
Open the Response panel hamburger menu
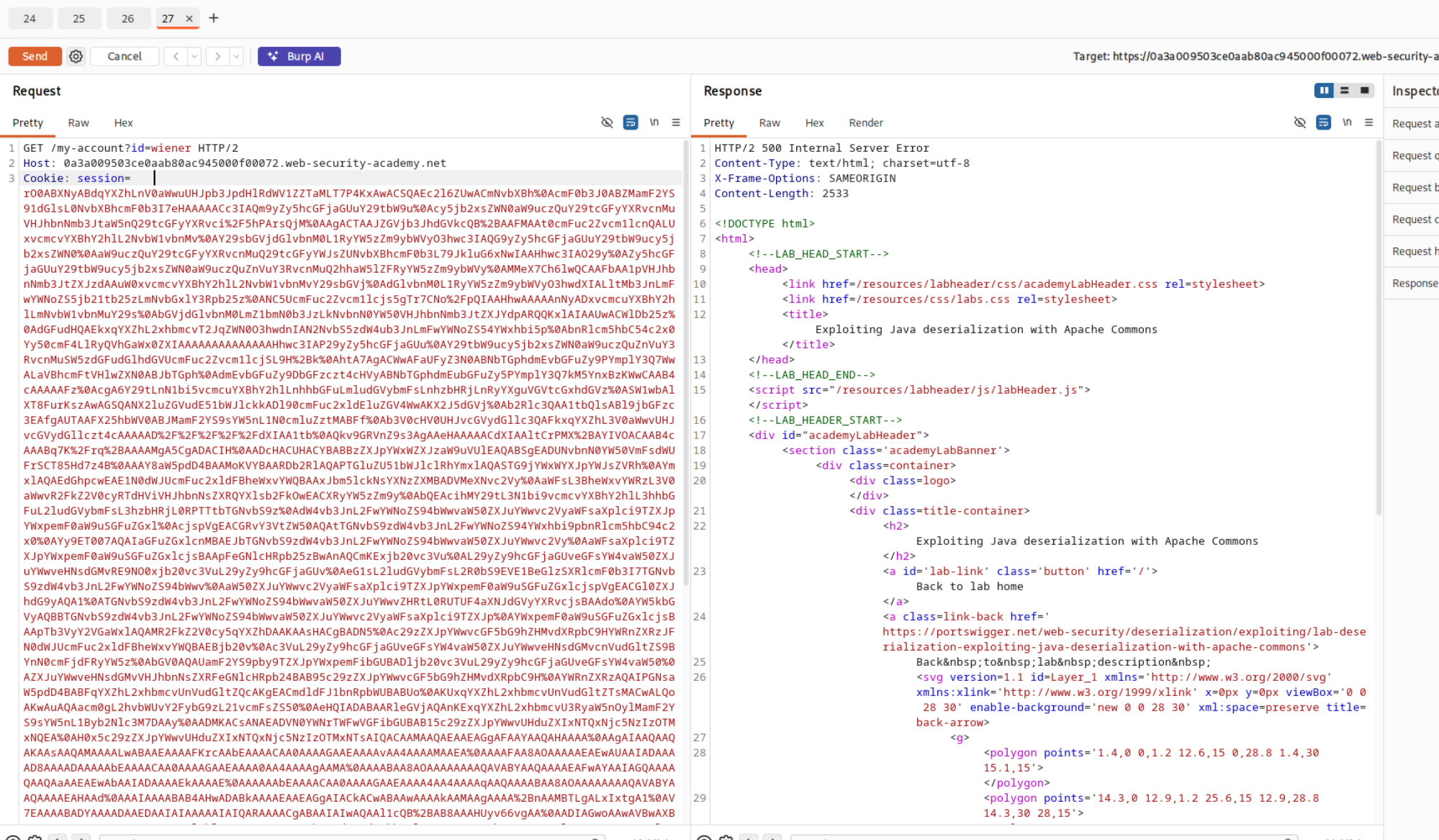tap(1369, 122)
